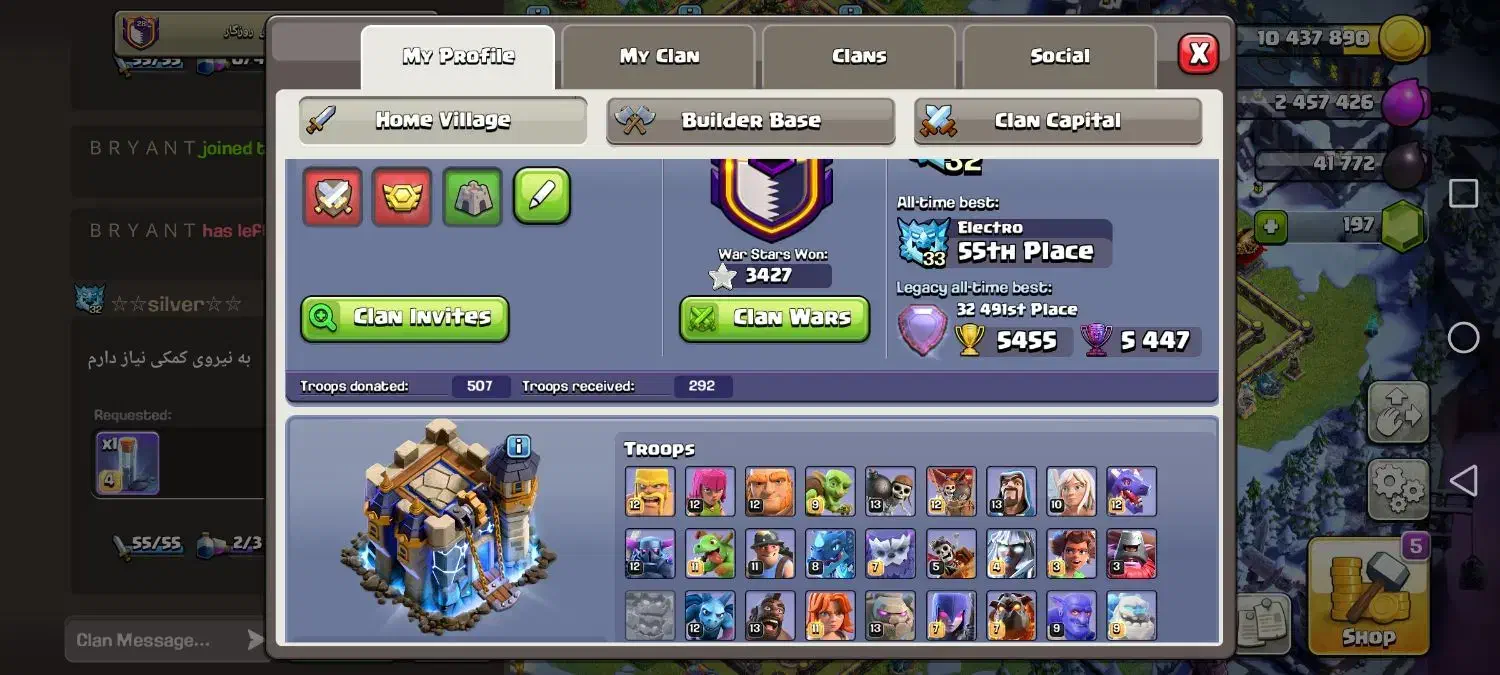Open the Shop button
This screenshot has width=1500, height=675.
(x=1368, y=596)
